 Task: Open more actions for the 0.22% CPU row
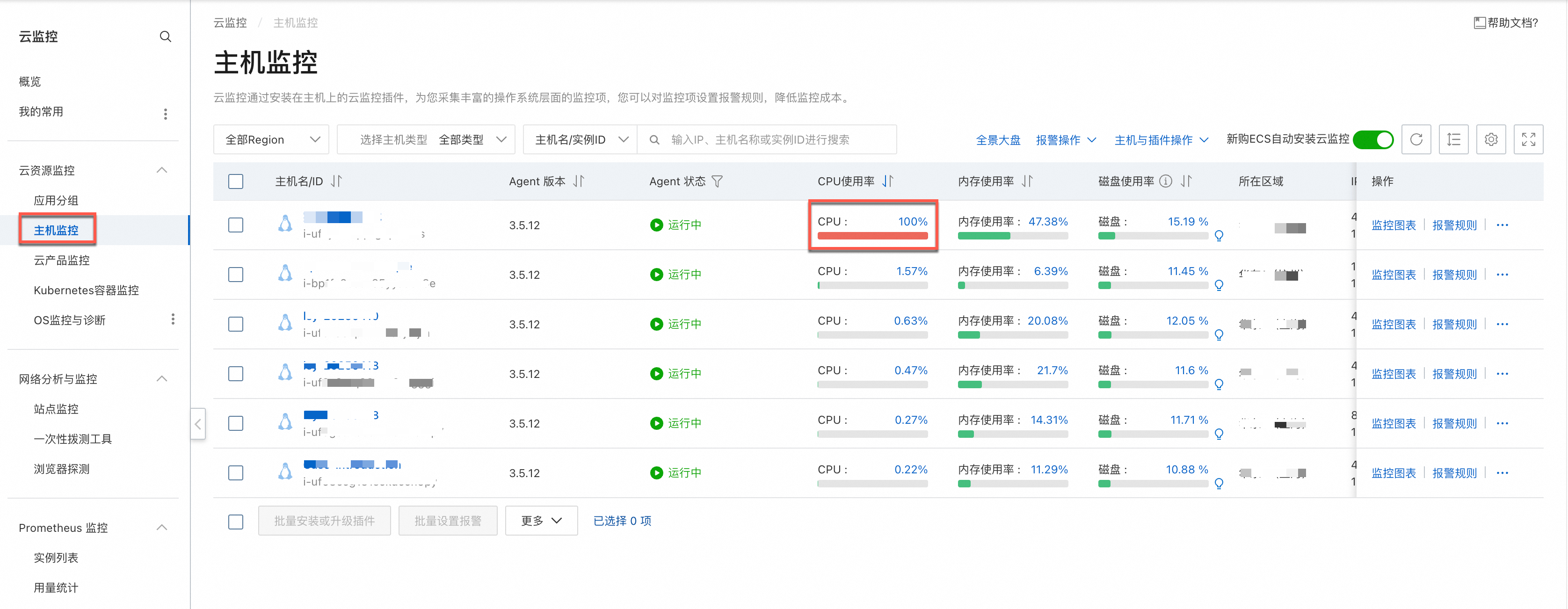tap(1502, 473)
